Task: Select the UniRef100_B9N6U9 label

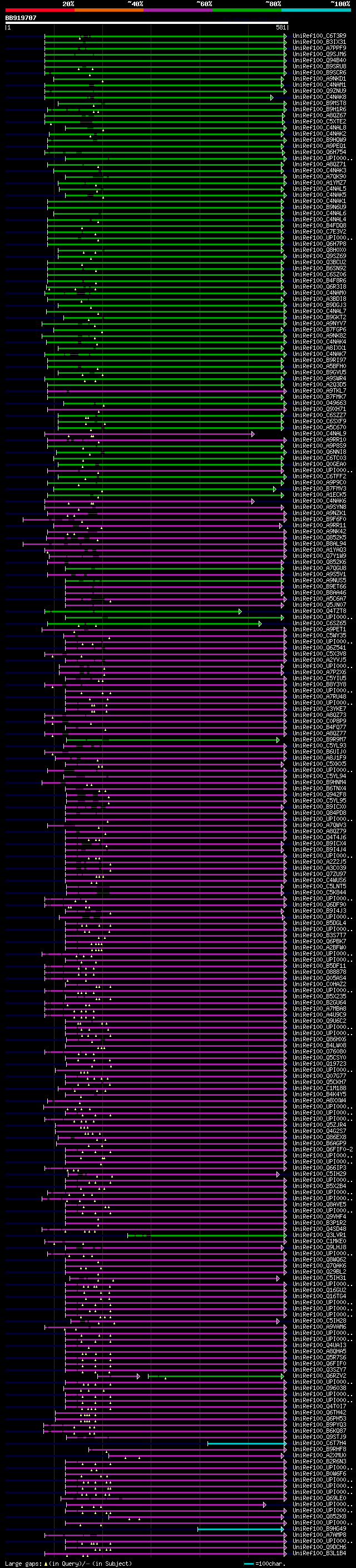Action: pos(319,207)
